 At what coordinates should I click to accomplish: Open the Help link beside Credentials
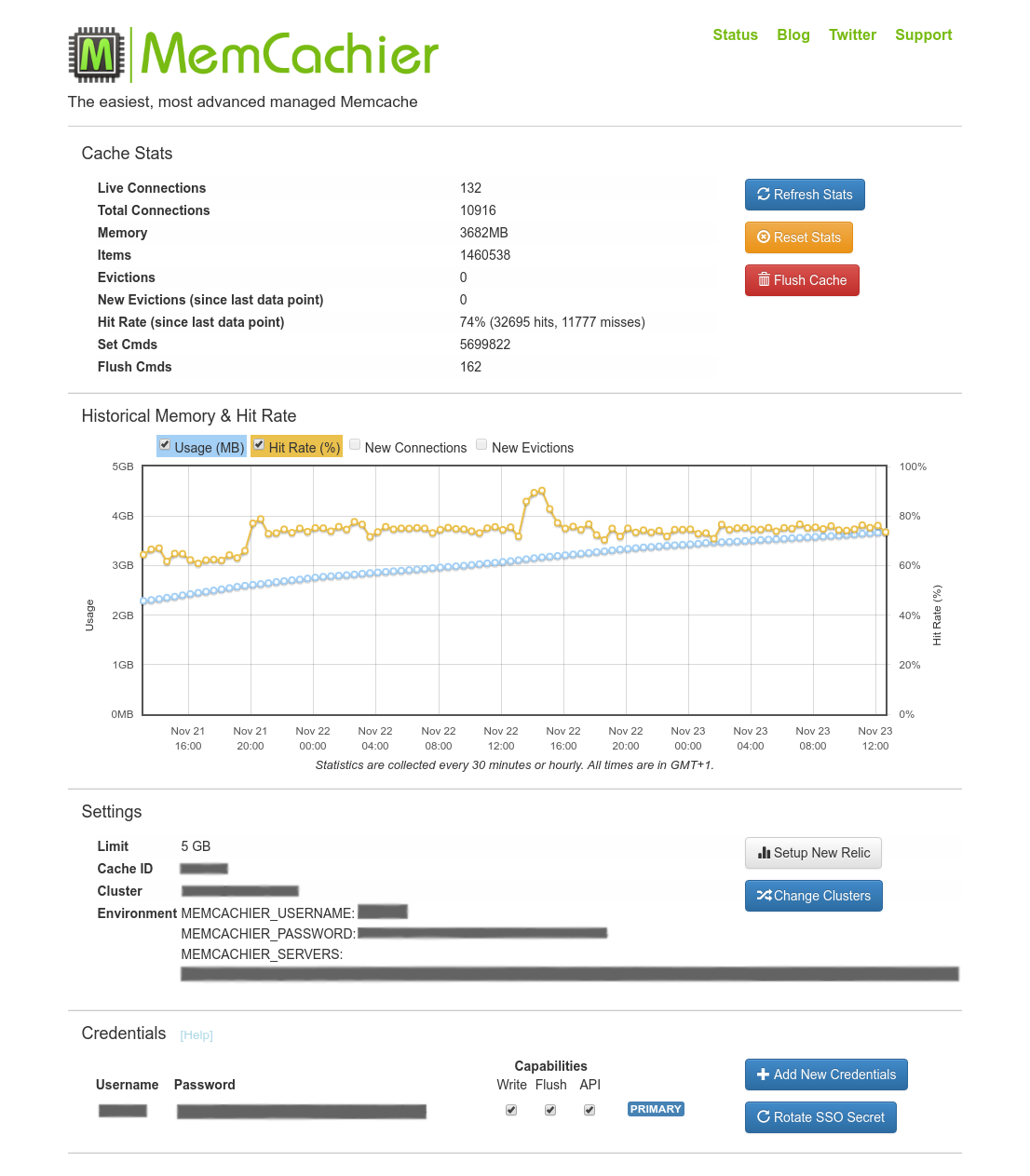pos(197,1034)
